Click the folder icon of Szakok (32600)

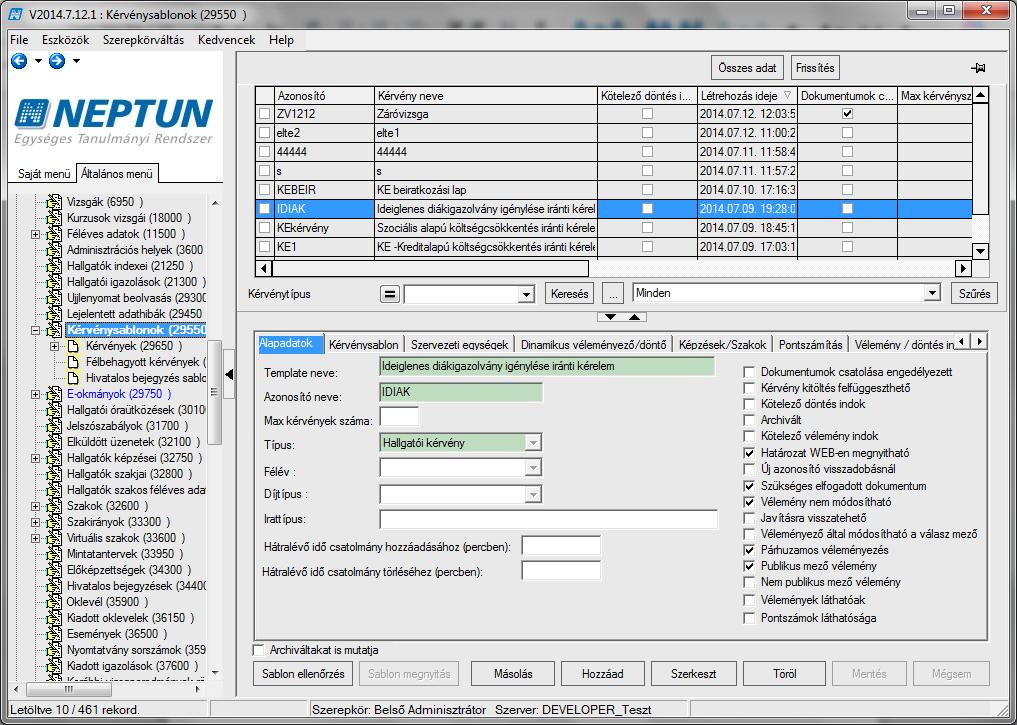tap(54, 506)
